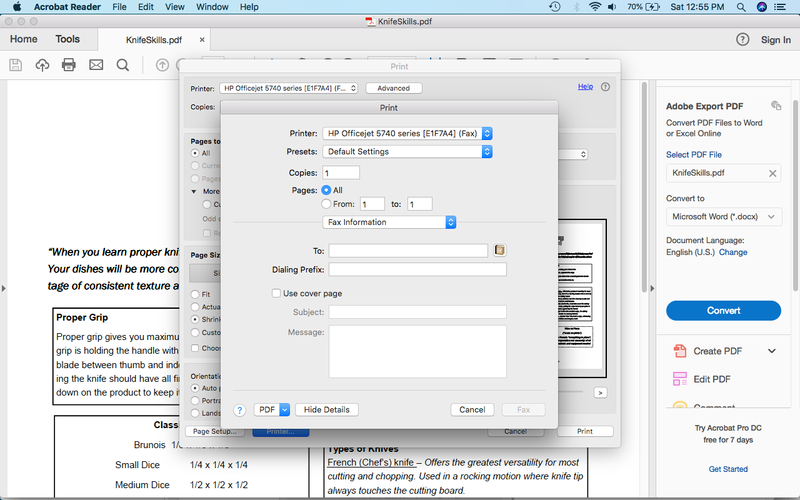Click the save icon in Acrobat toolbar

(x=15, y=65)
